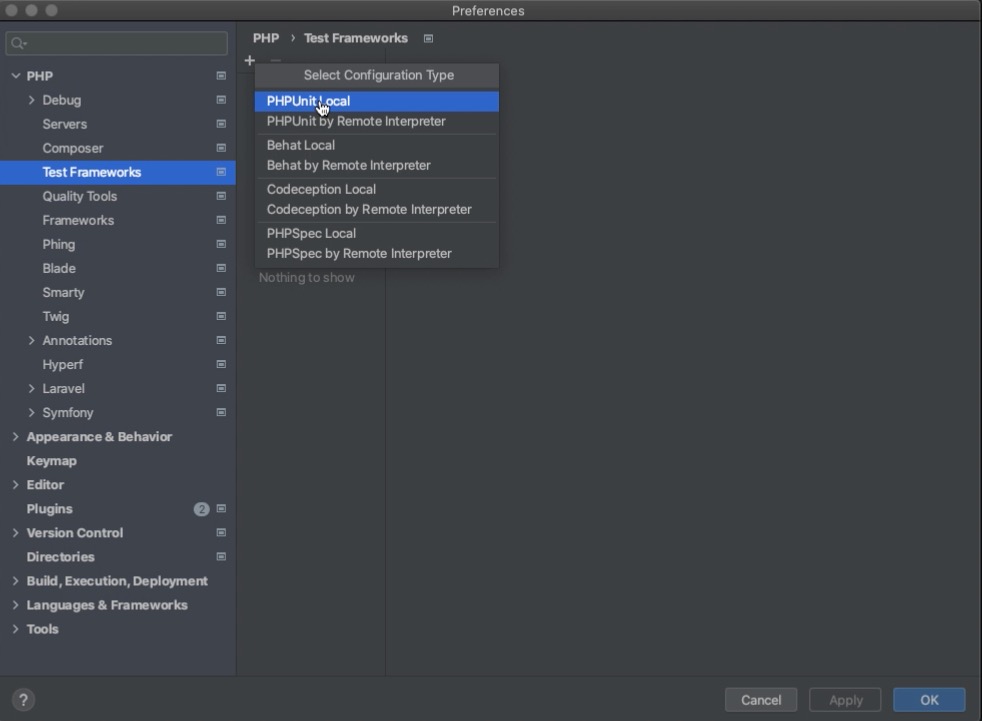Expand Appearance & Behavior section

16,437
